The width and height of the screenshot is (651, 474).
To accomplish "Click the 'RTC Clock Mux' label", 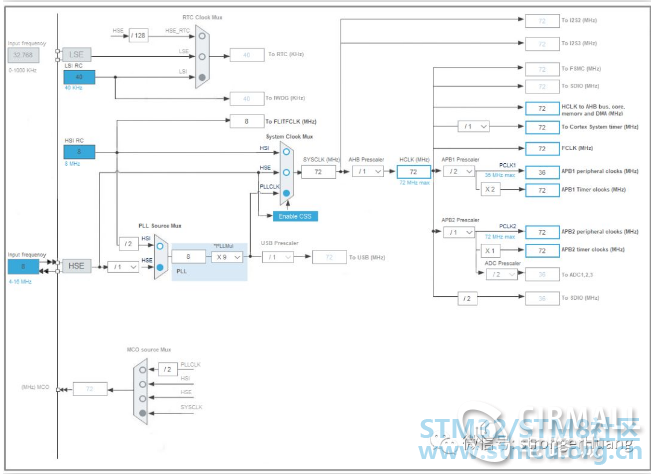I will [x=202, y=17].
